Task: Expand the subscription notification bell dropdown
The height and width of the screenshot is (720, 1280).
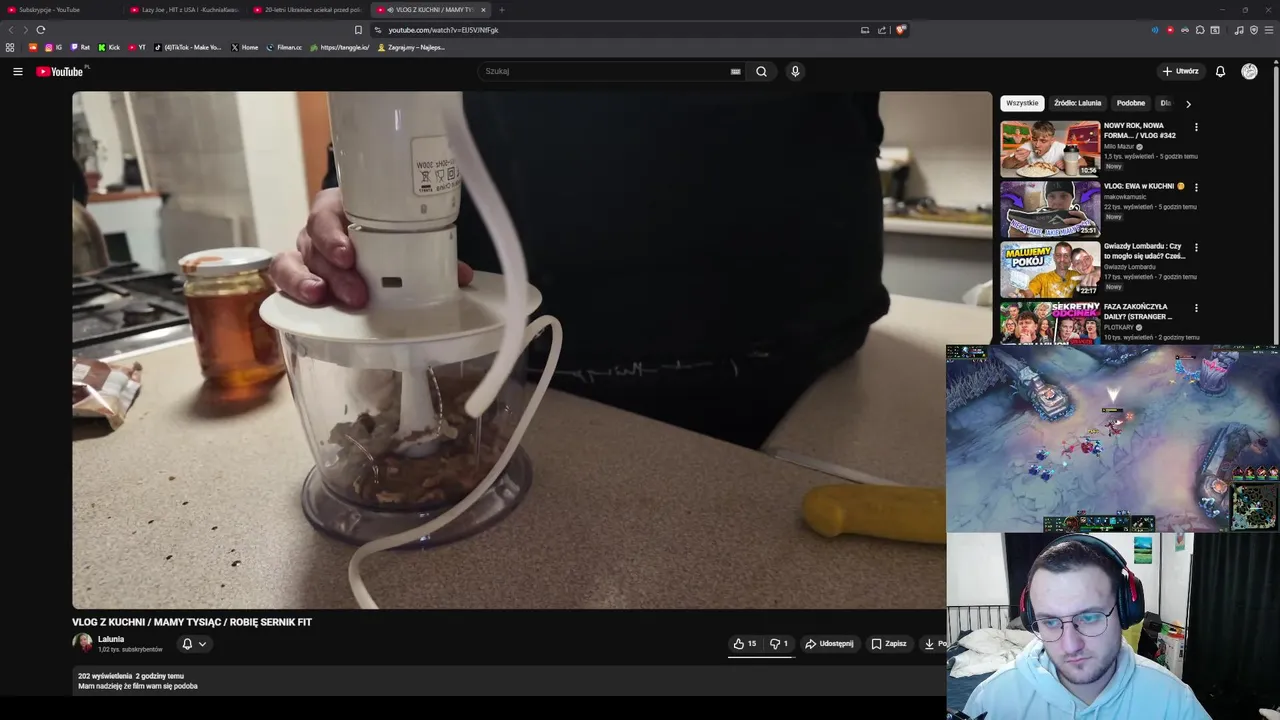Action: [194, 644]
